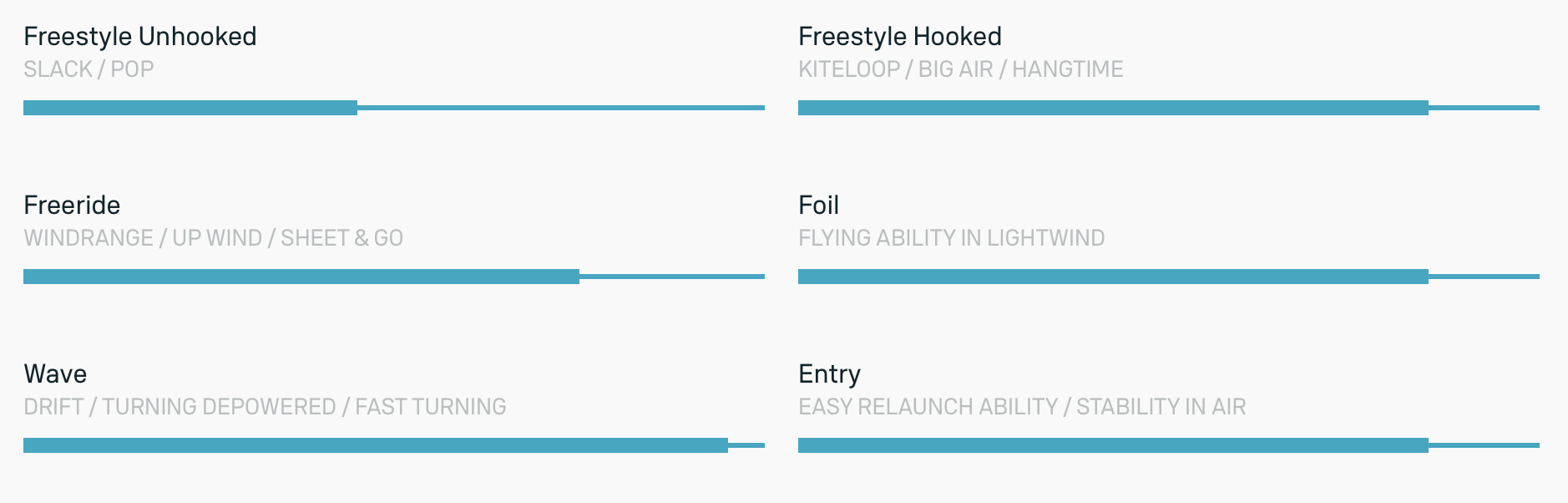Click the filled portion of Freestyle Hooked bar
Image resolution: width=1568 pixels, height=503 pixels.
click(x=1113, y=108)
